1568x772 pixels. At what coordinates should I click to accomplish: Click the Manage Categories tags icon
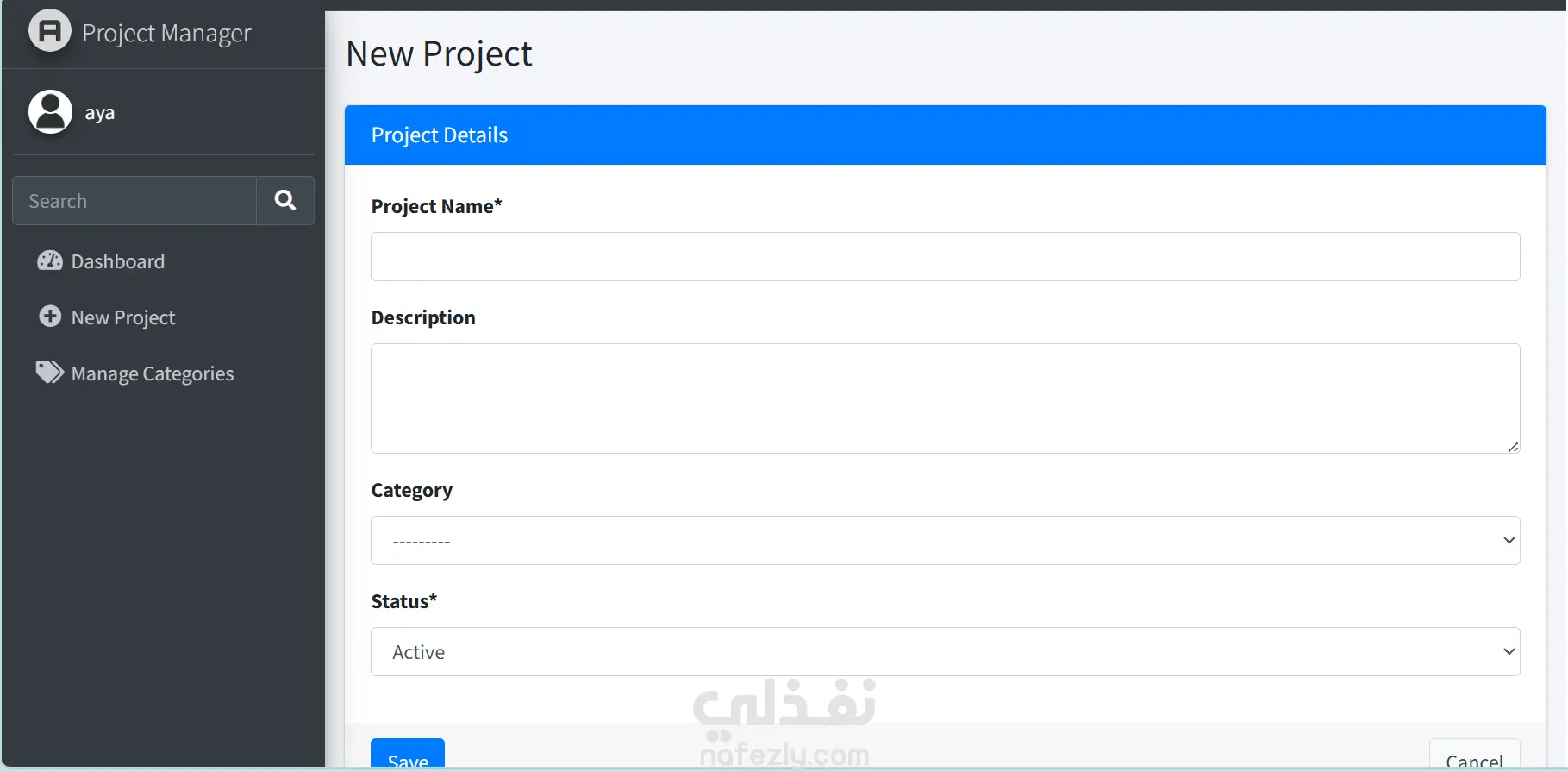click(50, 373)
